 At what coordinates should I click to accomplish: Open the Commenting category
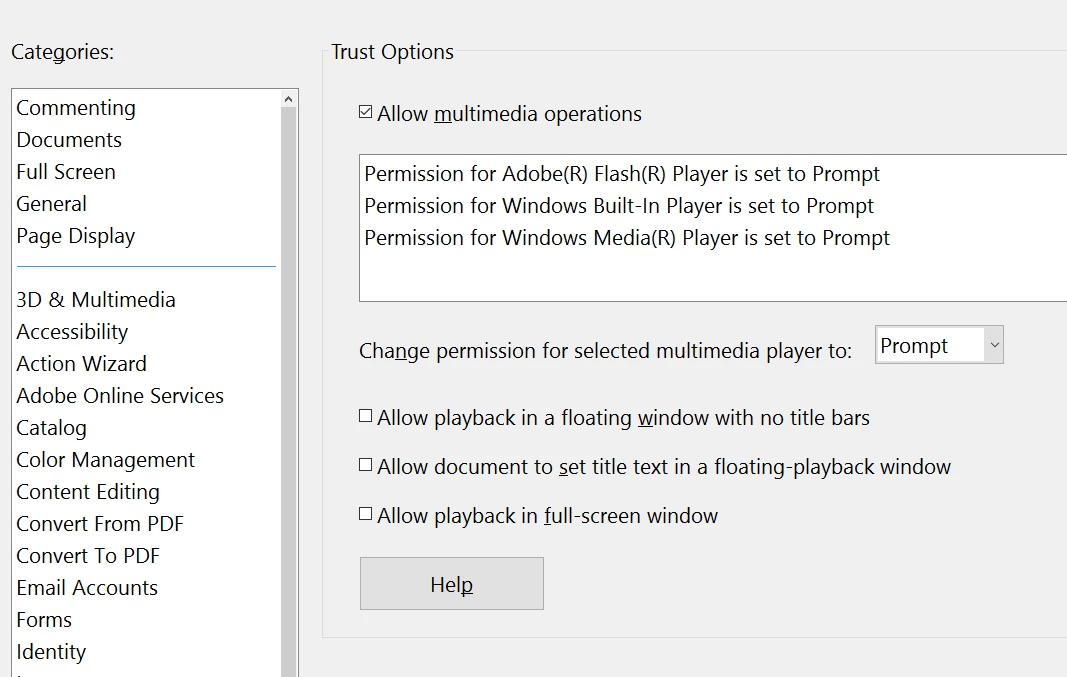[x=76, y=108]
